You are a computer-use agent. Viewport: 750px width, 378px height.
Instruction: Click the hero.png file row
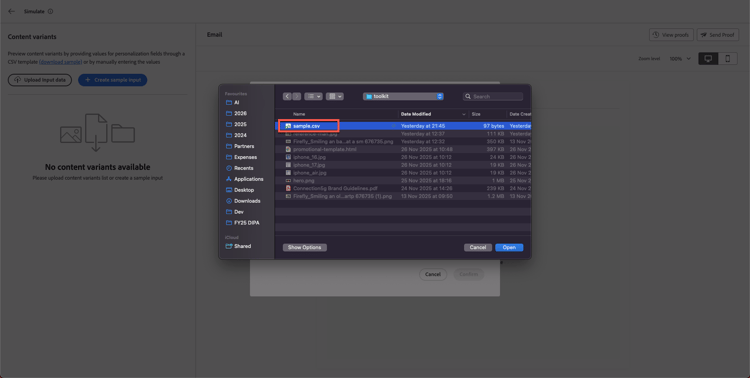(x=403, y=180)
